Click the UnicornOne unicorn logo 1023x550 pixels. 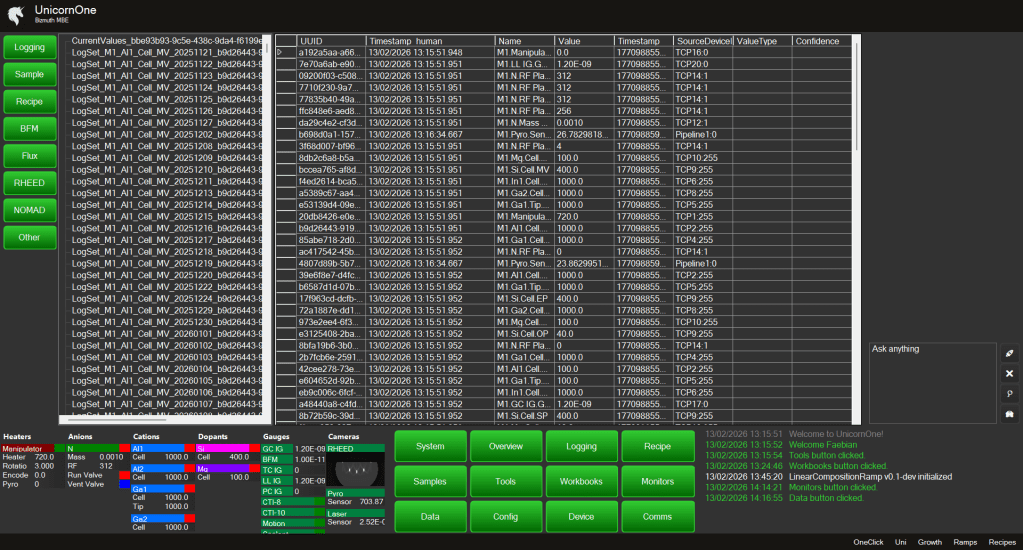(16, 14)
